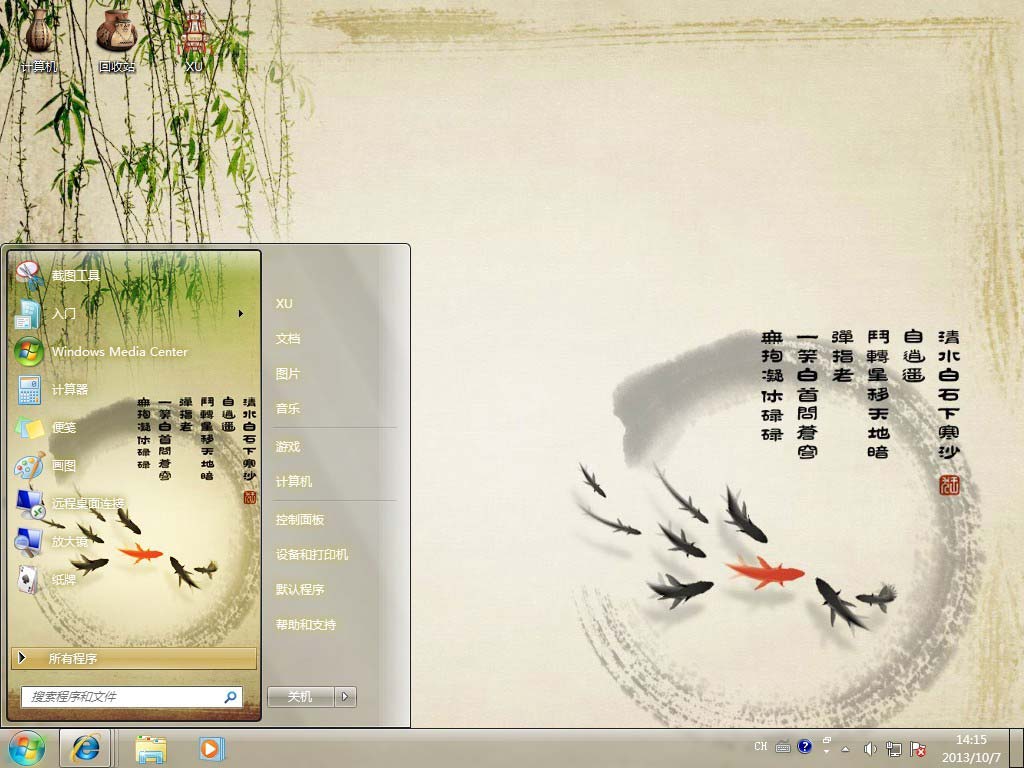Launch Windows Media Center from Start menu
Image resolution: width=1024 pixels, height=768 pixels.
point(118,352)
